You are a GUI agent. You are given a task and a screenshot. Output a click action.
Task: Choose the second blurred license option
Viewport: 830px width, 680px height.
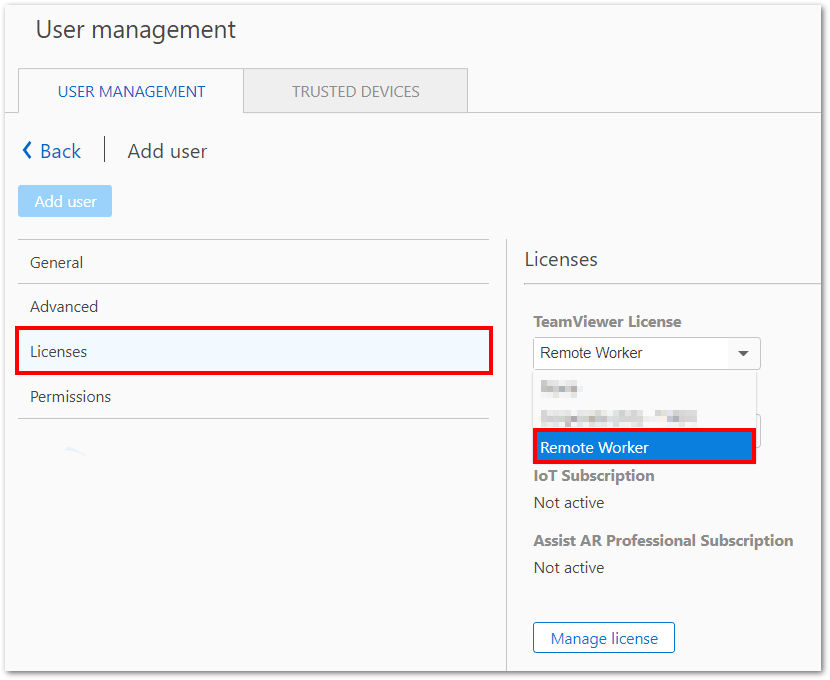[644, 417]
